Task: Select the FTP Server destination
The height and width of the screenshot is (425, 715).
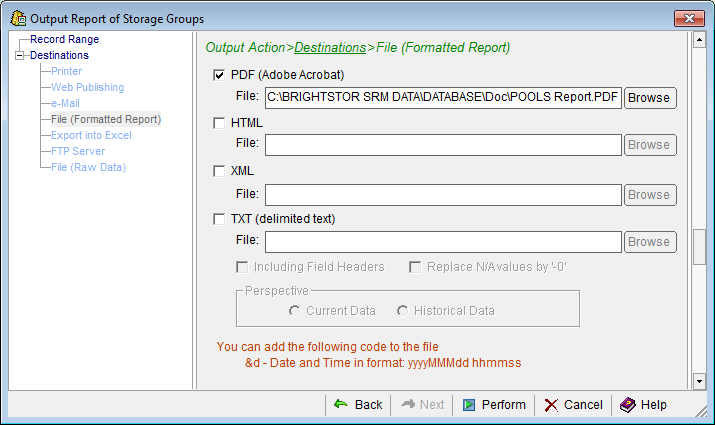Action: [78, 152]
